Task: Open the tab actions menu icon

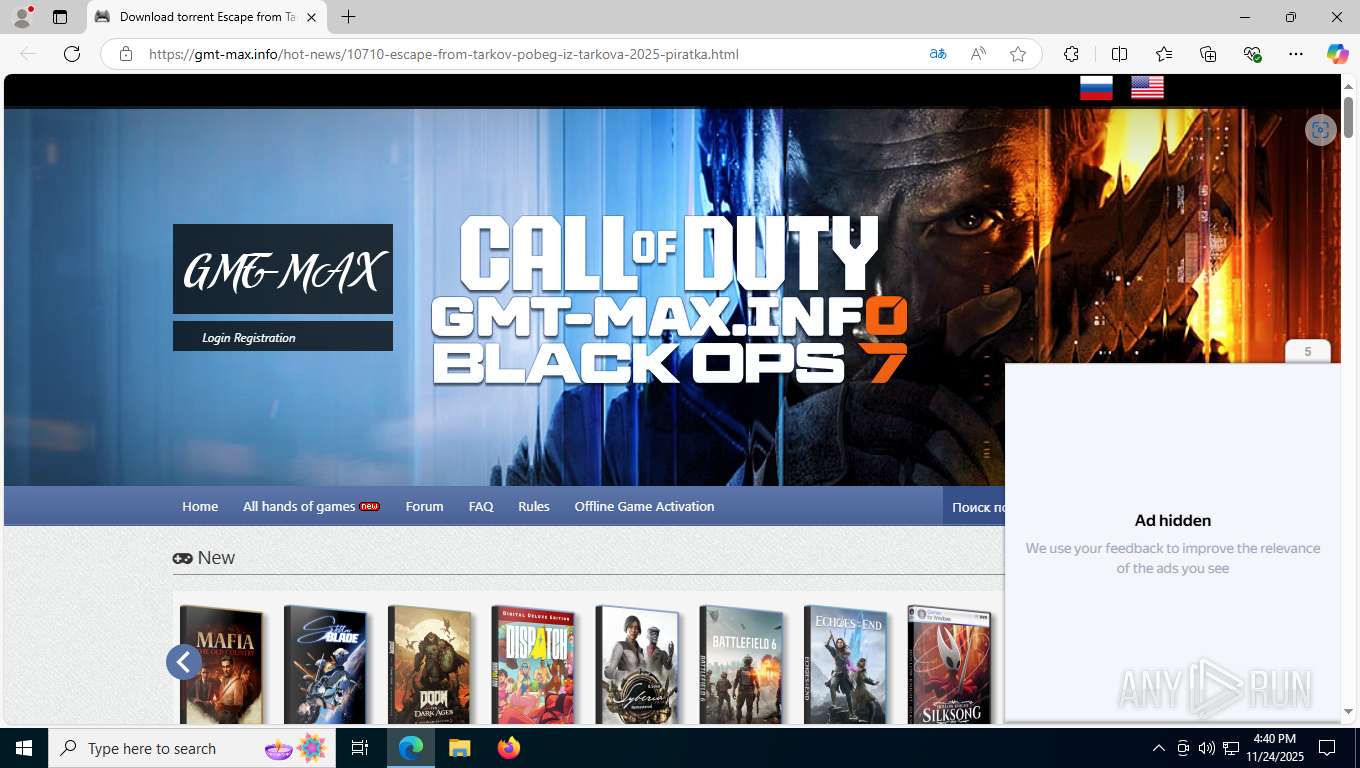Action: (x=60, y=17)
